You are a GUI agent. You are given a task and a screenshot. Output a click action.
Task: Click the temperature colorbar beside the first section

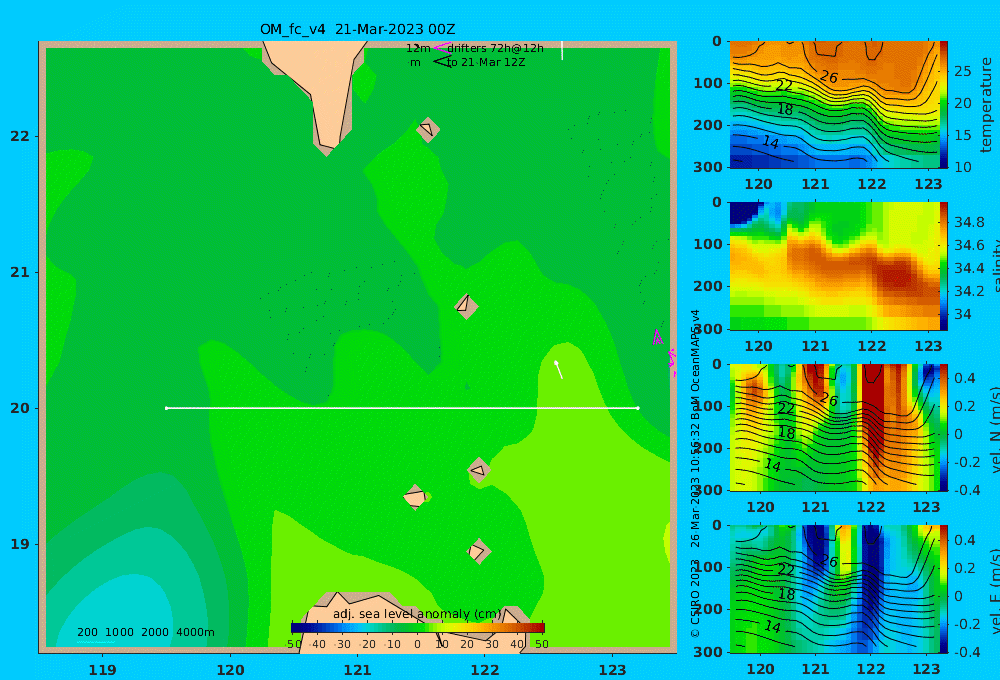(944, 104)
